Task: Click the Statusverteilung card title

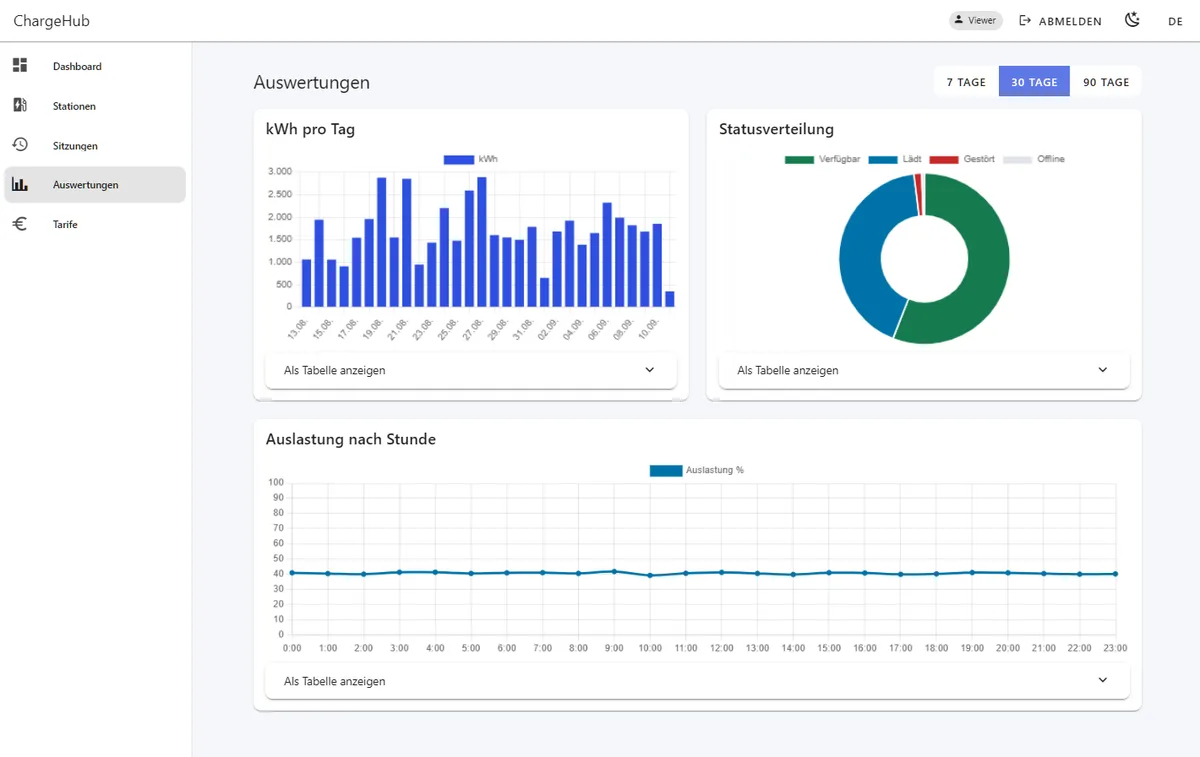Action: click(x=776, y=129)
